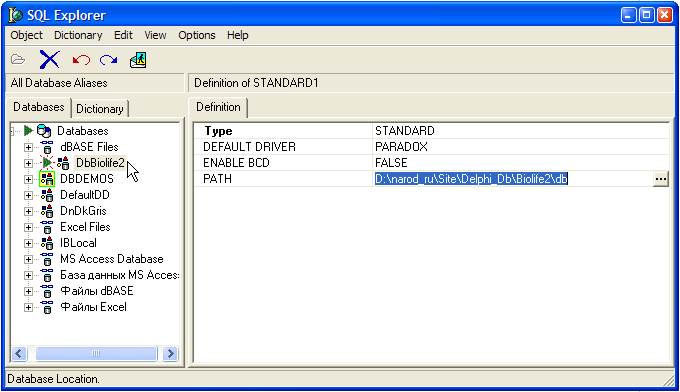Click the SQL Explorer title bar icon
This screenshot has height=392, width=680.
(x=16, y=15)
